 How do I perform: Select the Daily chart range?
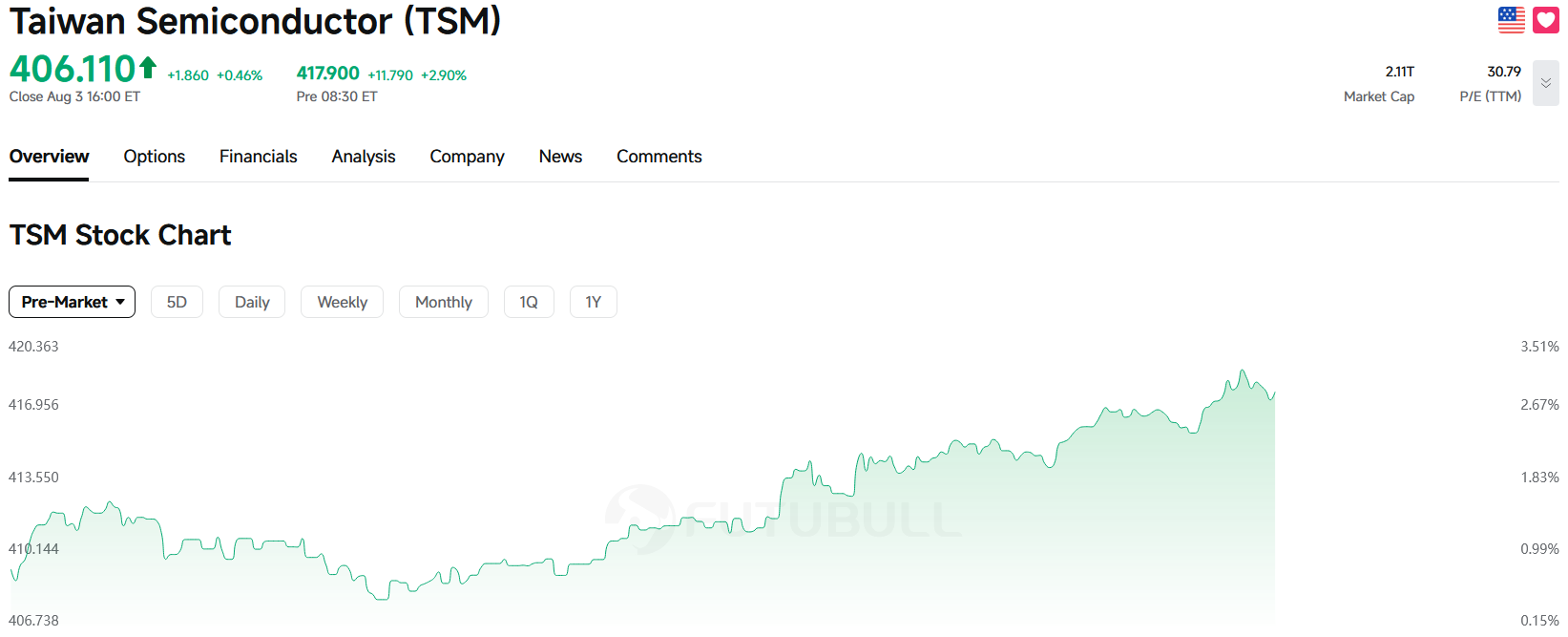(x=252, y=302)
